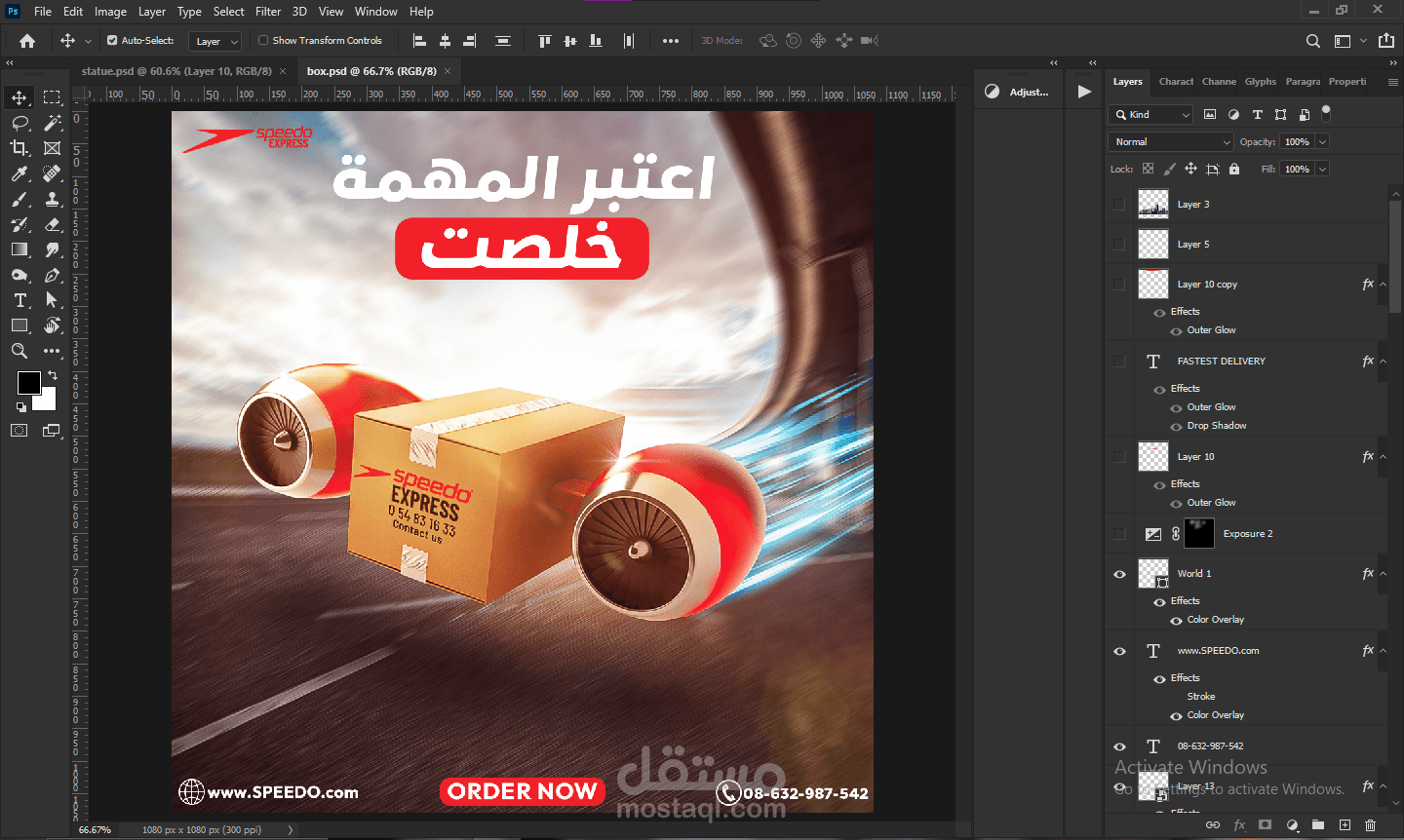The image size is (1404, 840).
Task: Toggle the Auto-Select checkbox
Action: [x=112, y=41]
